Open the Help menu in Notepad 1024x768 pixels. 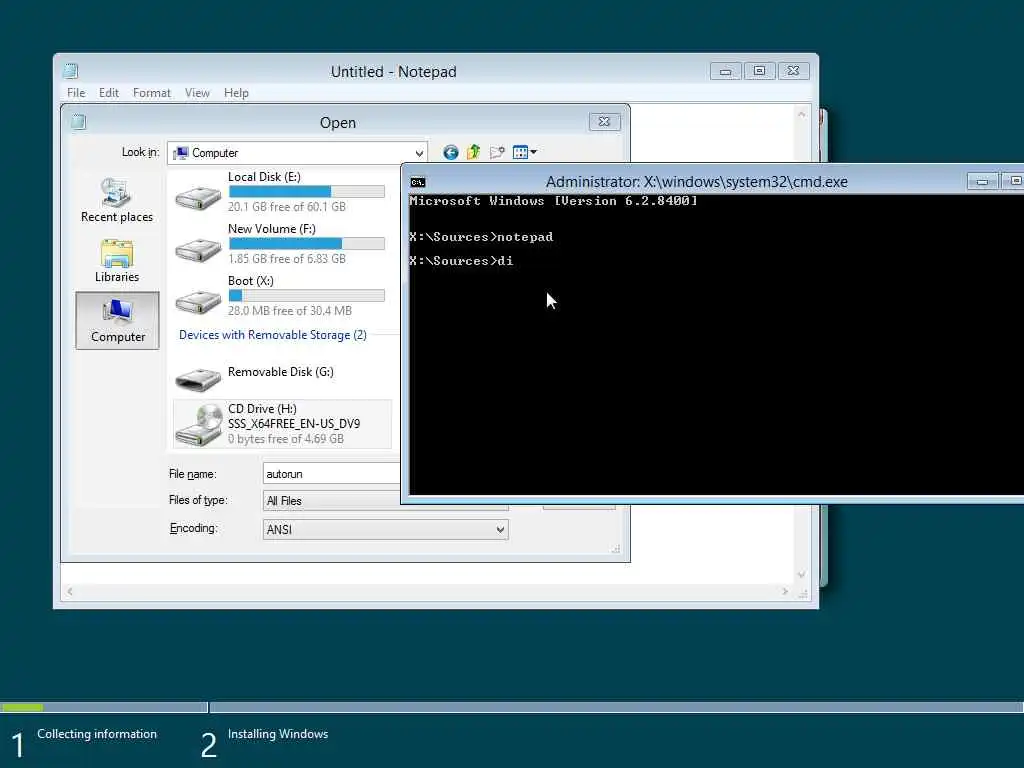pos(236,93)
